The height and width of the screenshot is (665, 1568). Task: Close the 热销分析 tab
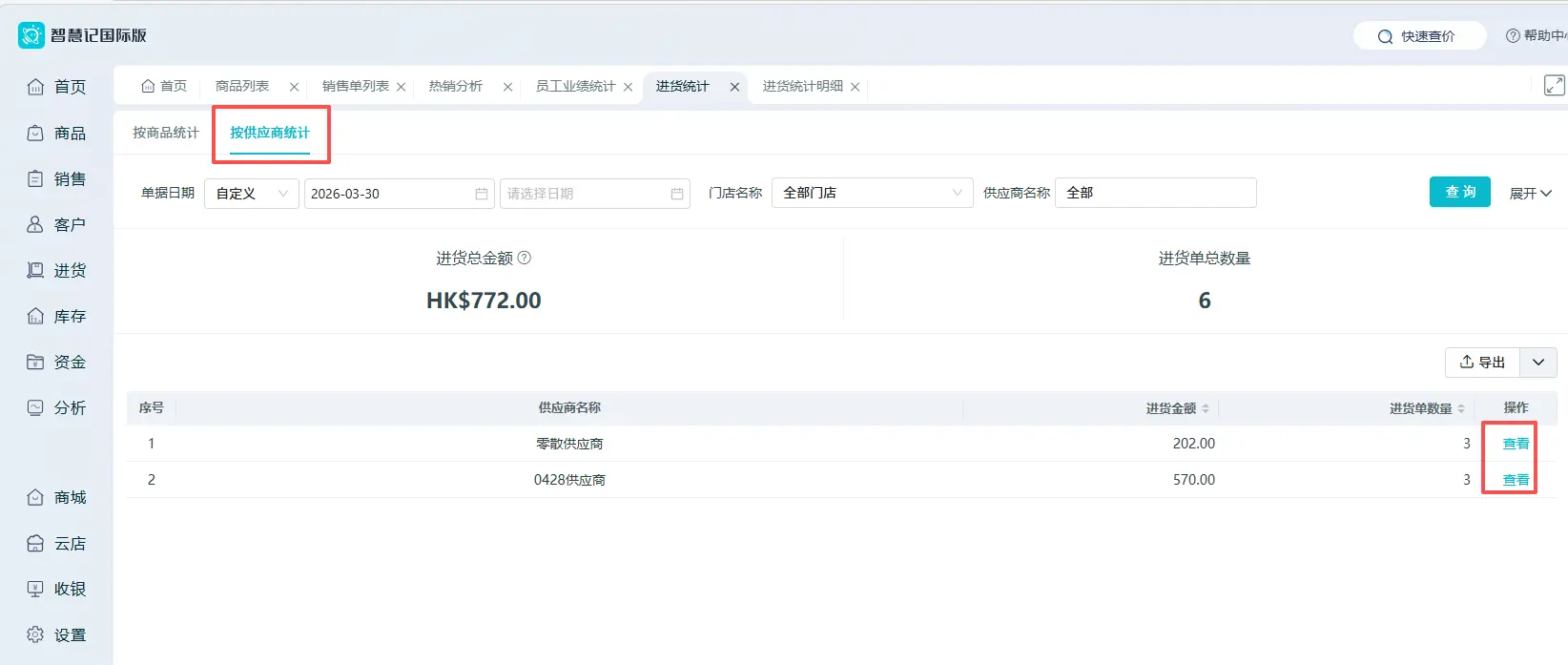click(x=507, y=87)
